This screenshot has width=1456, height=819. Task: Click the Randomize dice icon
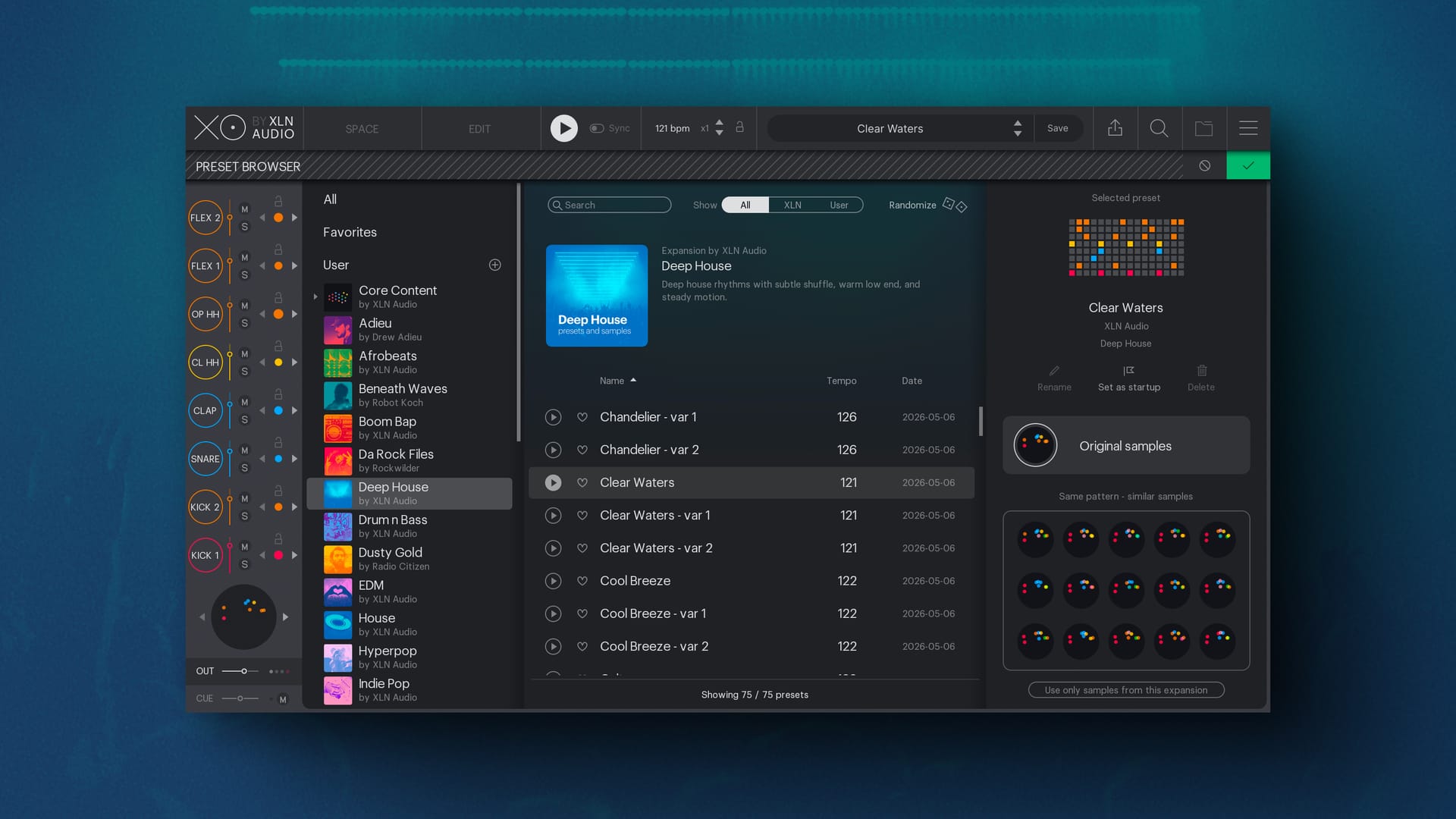coord(955,205)
